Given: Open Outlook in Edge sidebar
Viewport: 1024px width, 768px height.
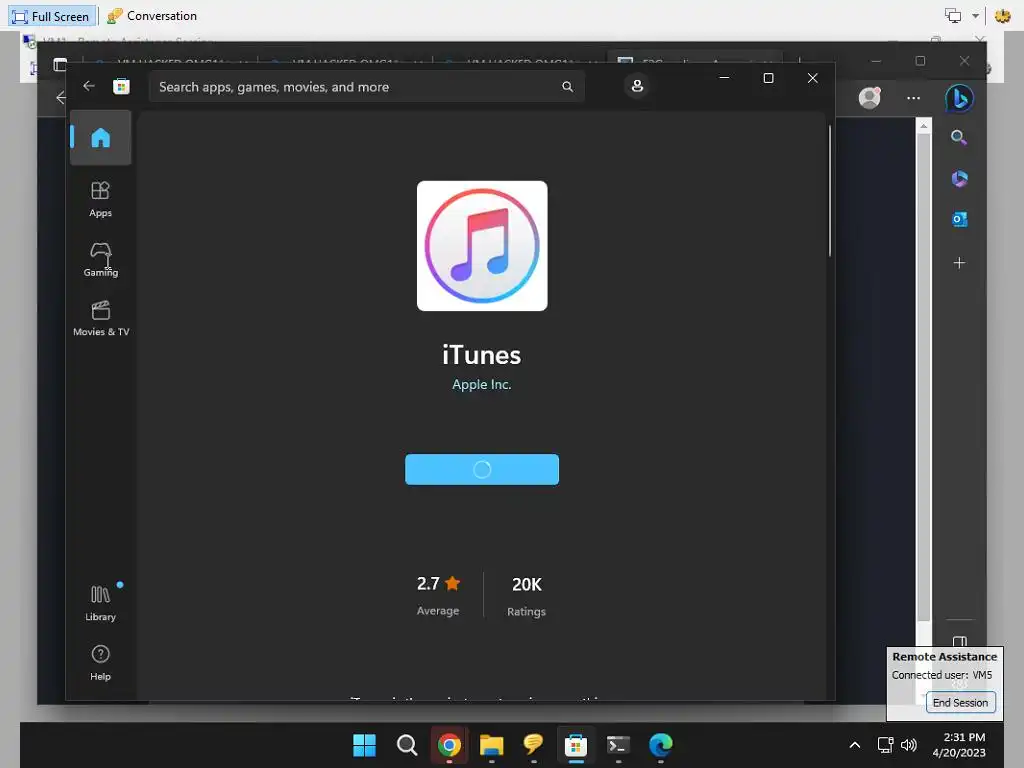Looking at the screenshot, I should click(x=959, y=219).
